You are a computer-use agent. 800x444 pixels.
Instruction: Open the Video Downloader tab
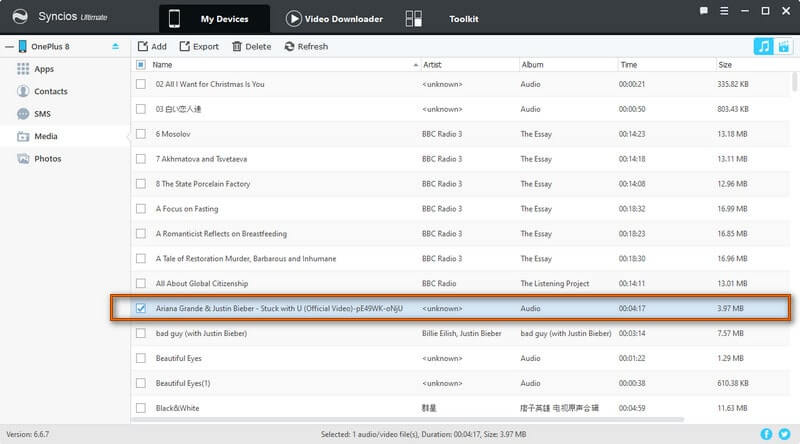[x=335, y=19]
